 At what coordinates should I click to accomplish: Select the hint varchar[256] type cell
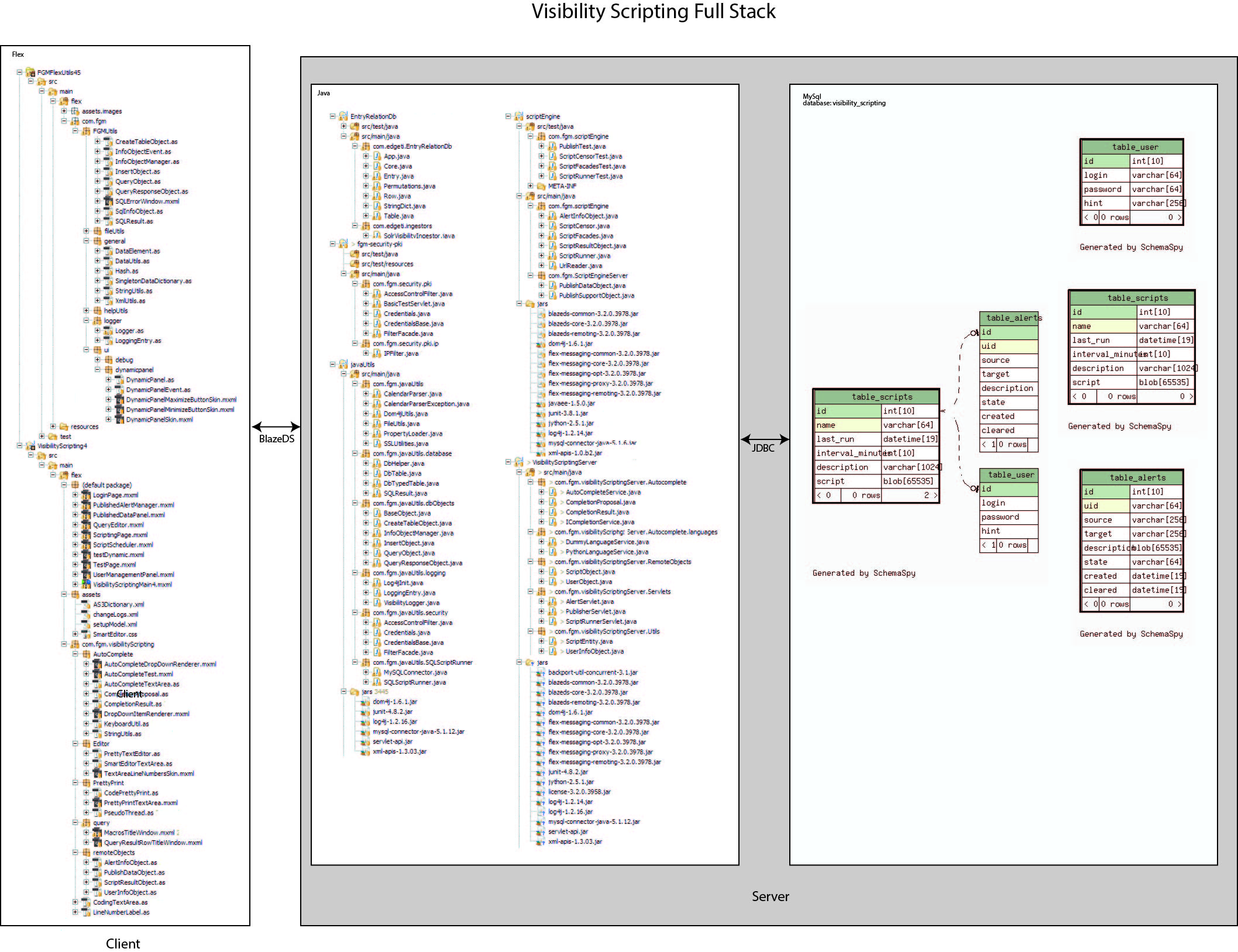1156,203
